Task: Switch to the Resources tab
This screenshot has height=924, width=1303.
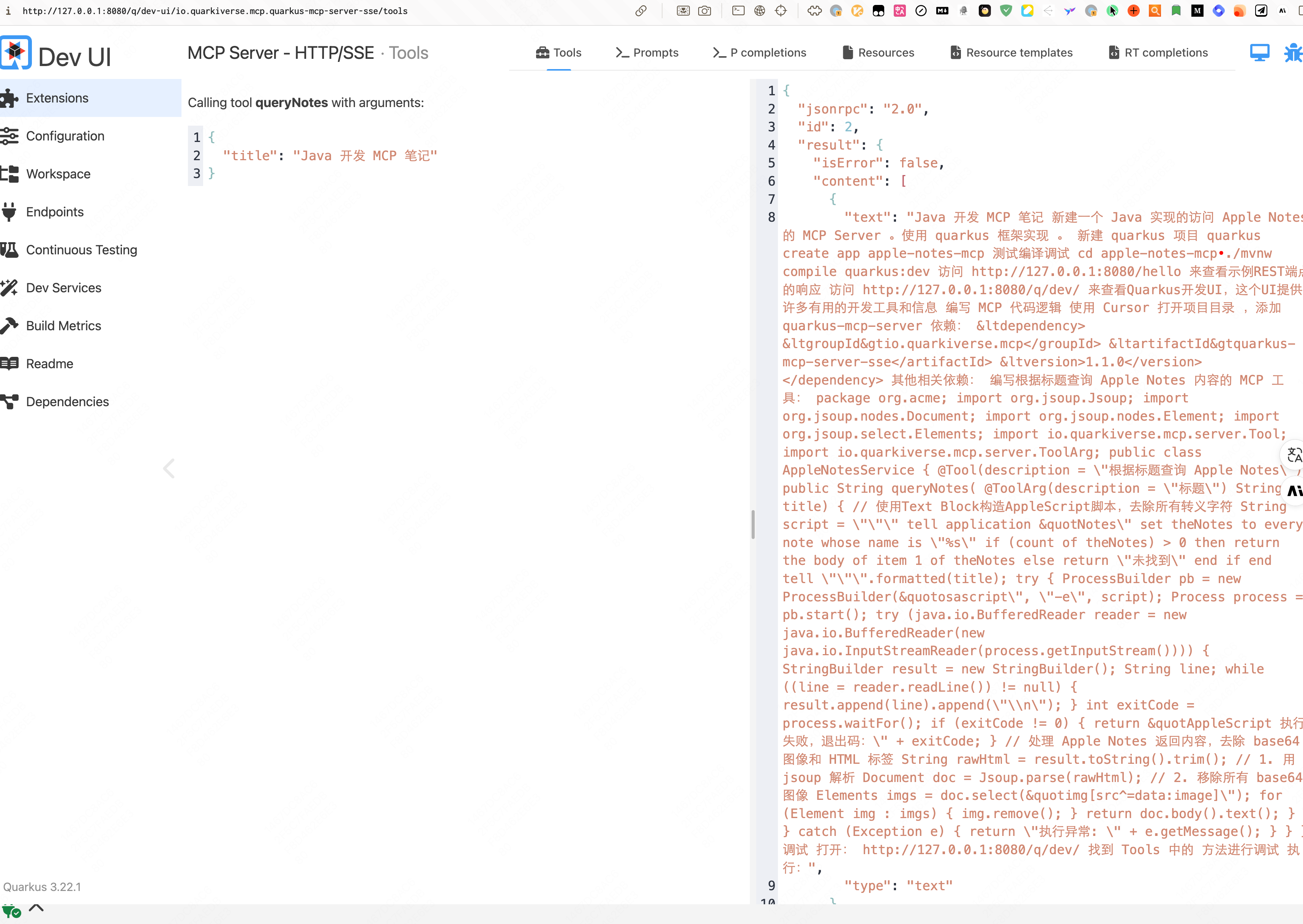Action: 878,52
